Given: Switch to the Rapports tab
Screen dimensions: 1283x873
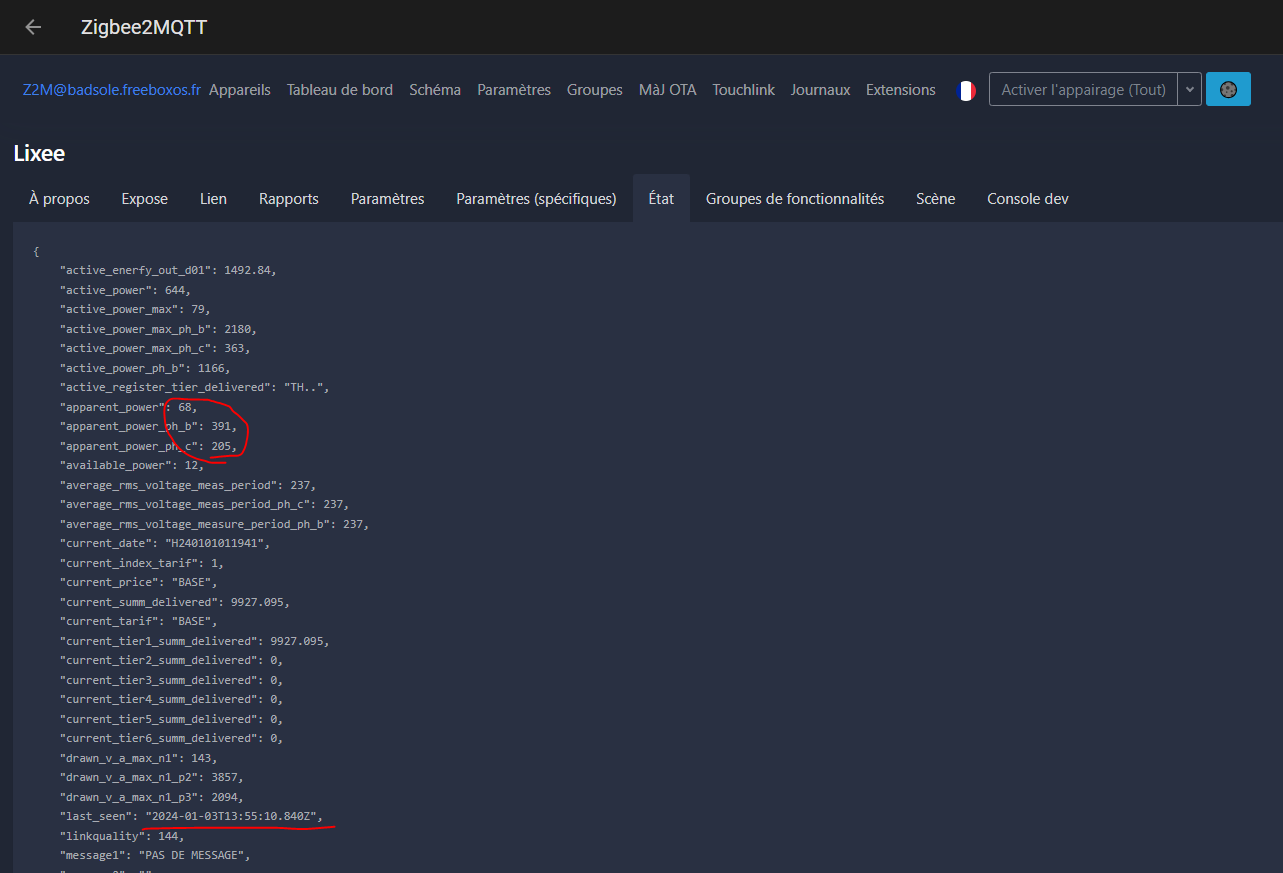Looking at the screenshot, I should point(289,198).
